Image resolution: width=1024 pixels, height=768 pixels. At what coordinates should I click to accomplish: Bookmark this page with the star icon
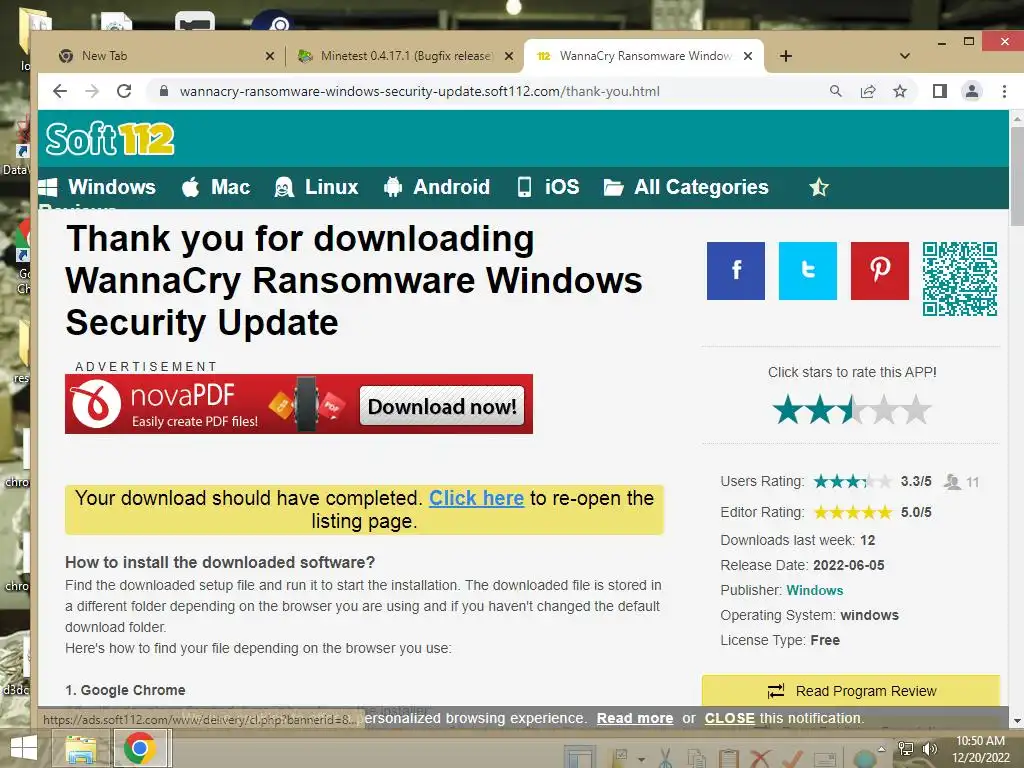tap(900, 91)
